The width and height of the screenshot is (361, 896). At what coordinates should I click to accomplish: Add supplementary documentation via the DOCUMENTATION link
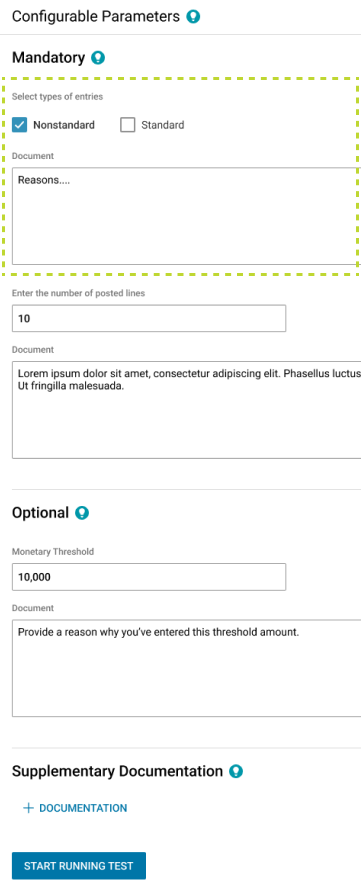[83, 808]
